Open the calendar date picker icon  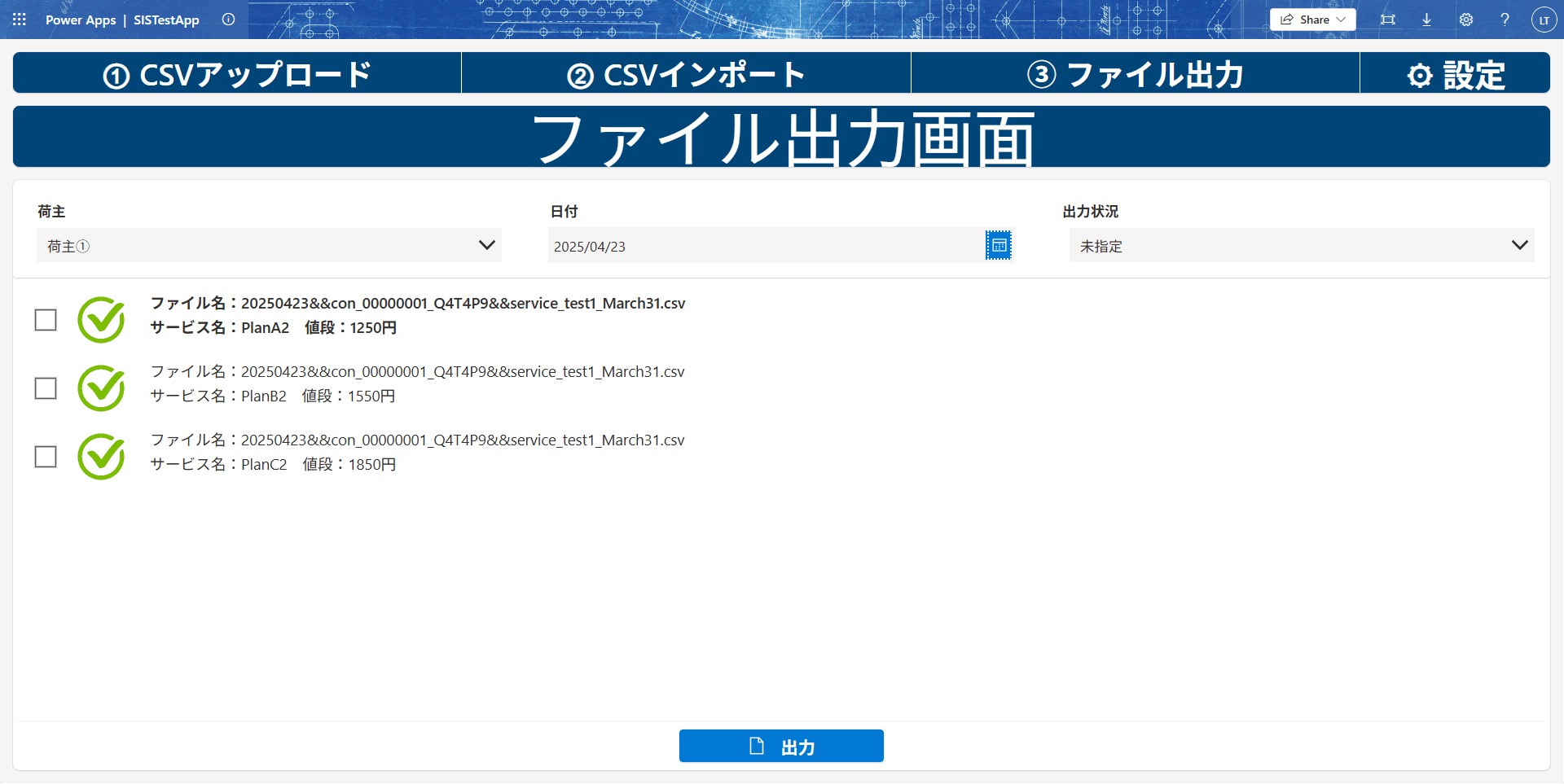pyautogui.click(x=998, y=245)
